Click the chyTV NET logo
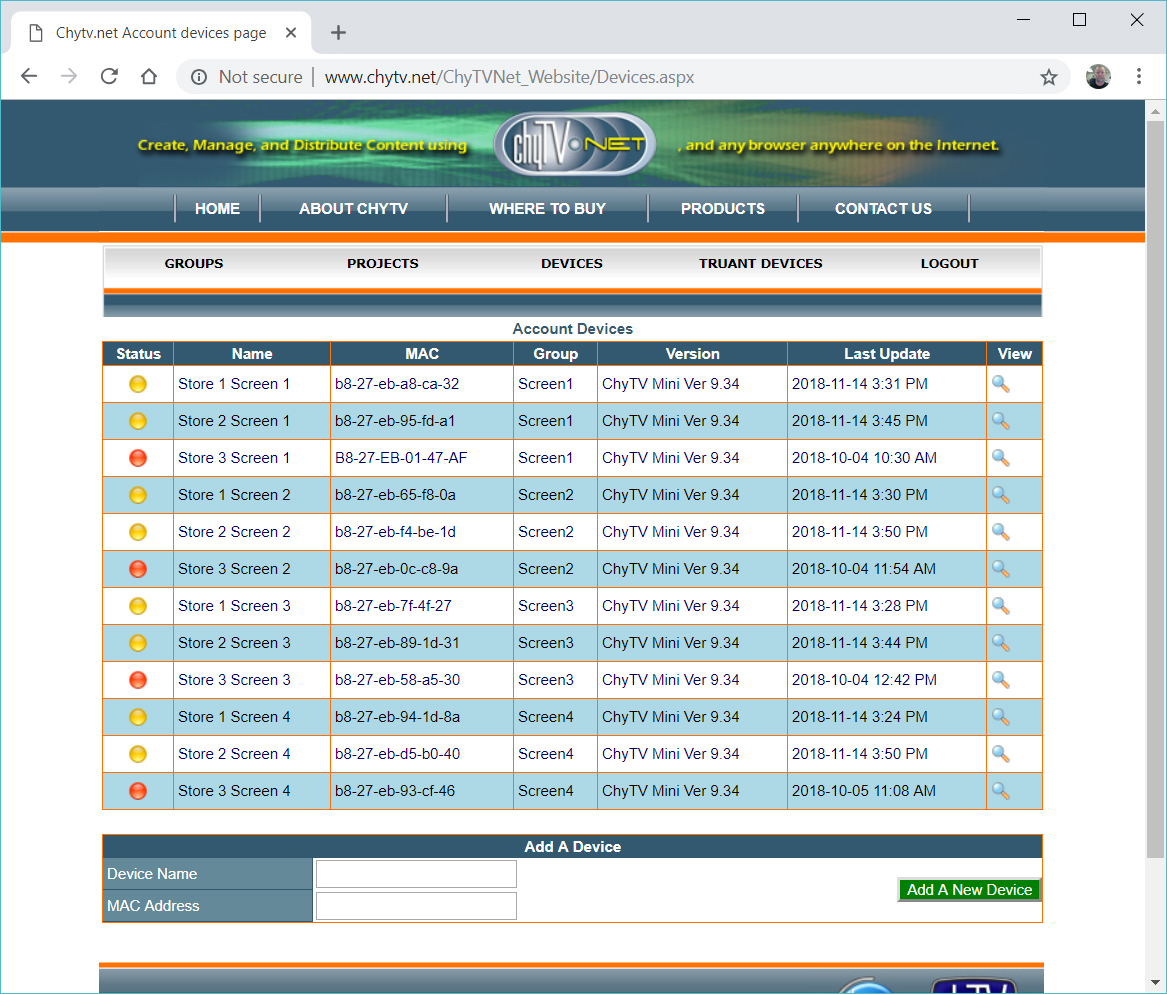The width and height of the screenshot is (1167, 994). point(574,144)
